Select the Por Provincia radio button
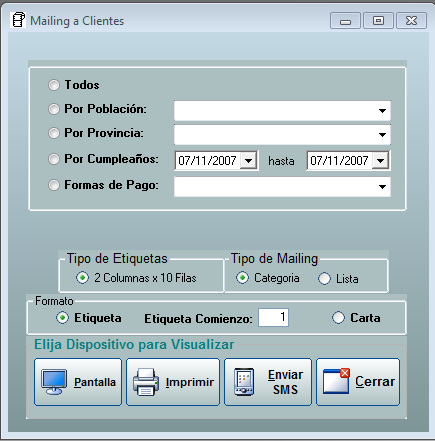Image resolution: width=435 pixels, height=441 pixels. [54, 133]
